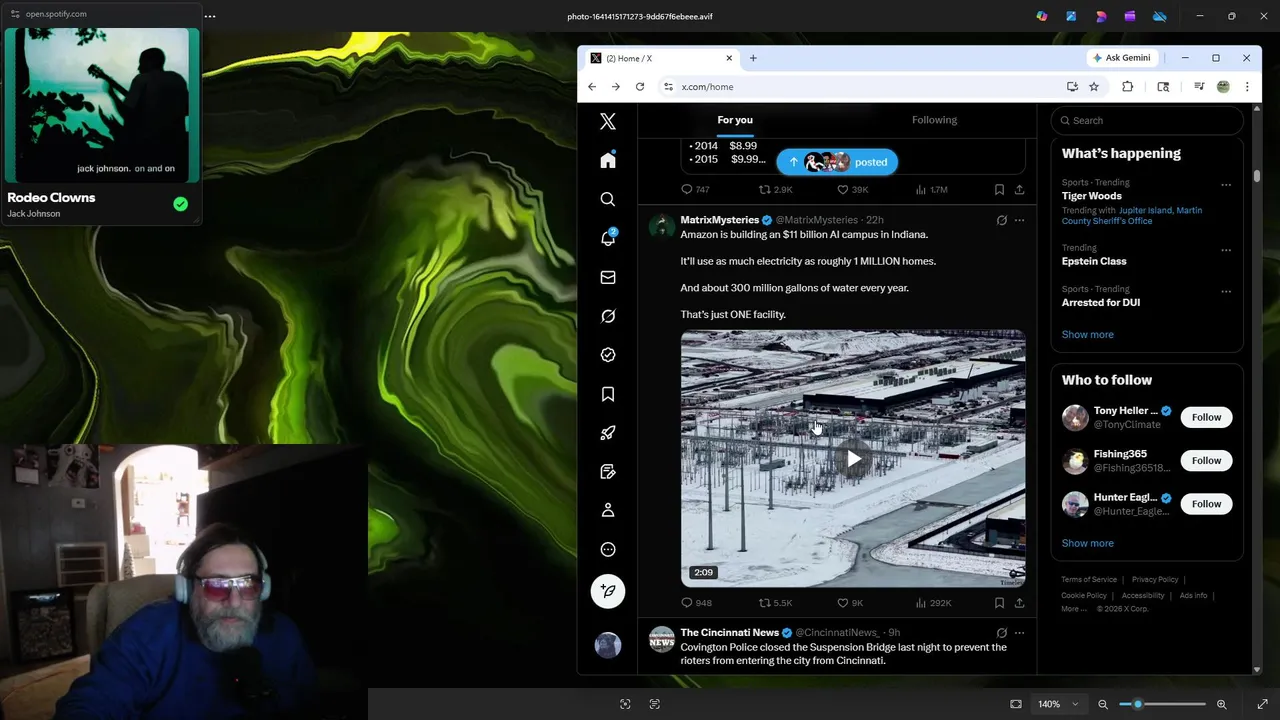Adjust photo viewer zoom slider
Image resolution: width=1280 pixels, height=720 pixels.
(1162, 704)
